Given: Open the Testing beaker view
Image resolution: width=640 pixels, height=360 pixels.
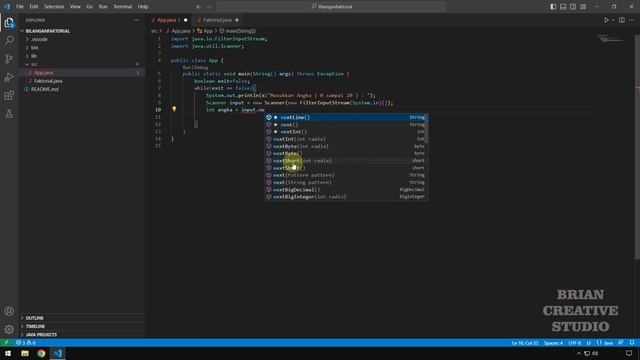Looking at the screenshot, I should [9, 114].
